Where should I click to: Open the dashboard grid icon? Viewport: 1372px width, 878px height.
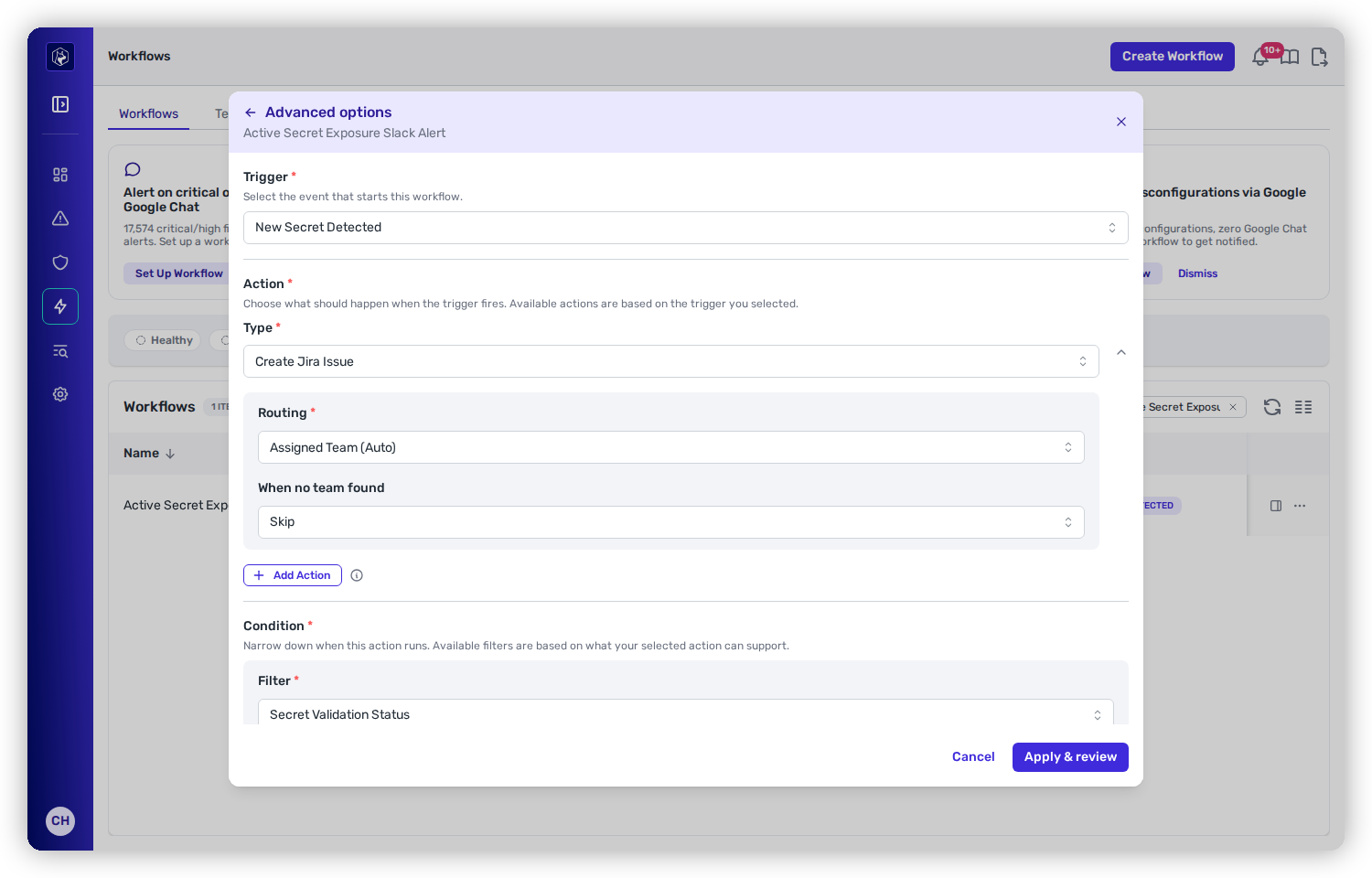60,175
